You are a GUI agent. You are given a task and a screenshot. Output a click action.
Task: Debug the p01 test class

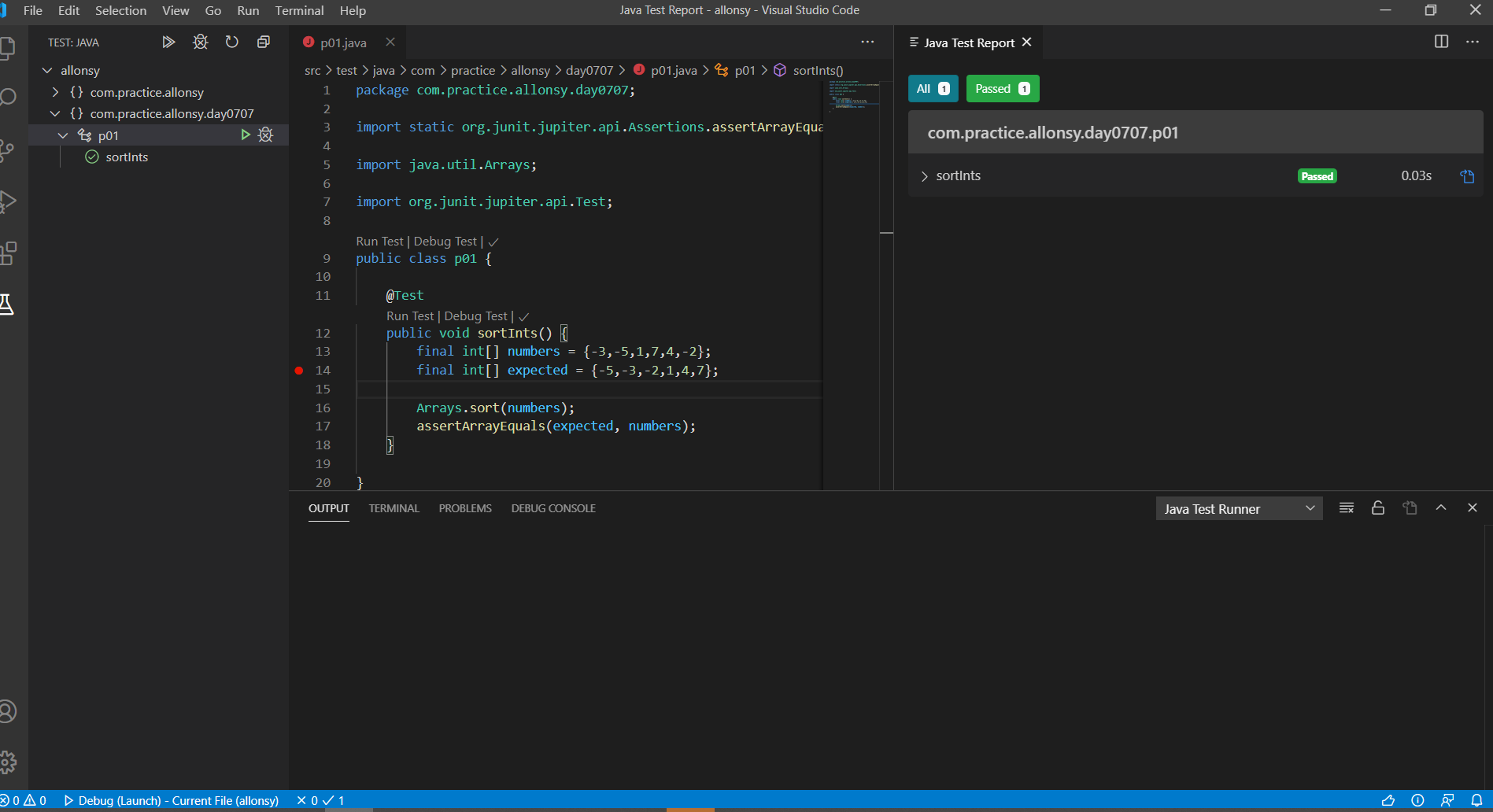click(x=266, y=135)
